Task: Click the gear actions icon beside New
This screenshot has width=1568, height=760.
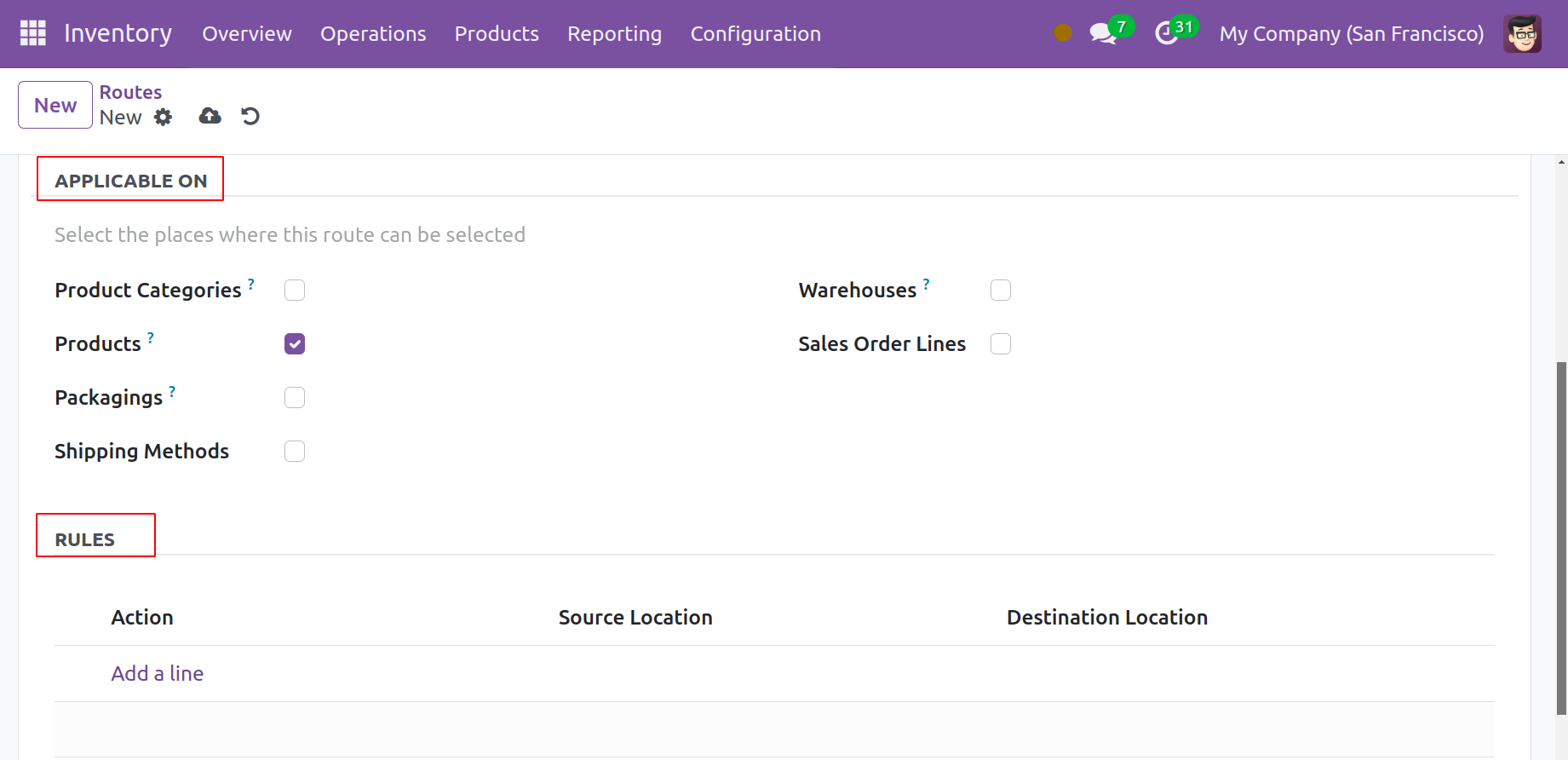Action: tap(163, 118)
